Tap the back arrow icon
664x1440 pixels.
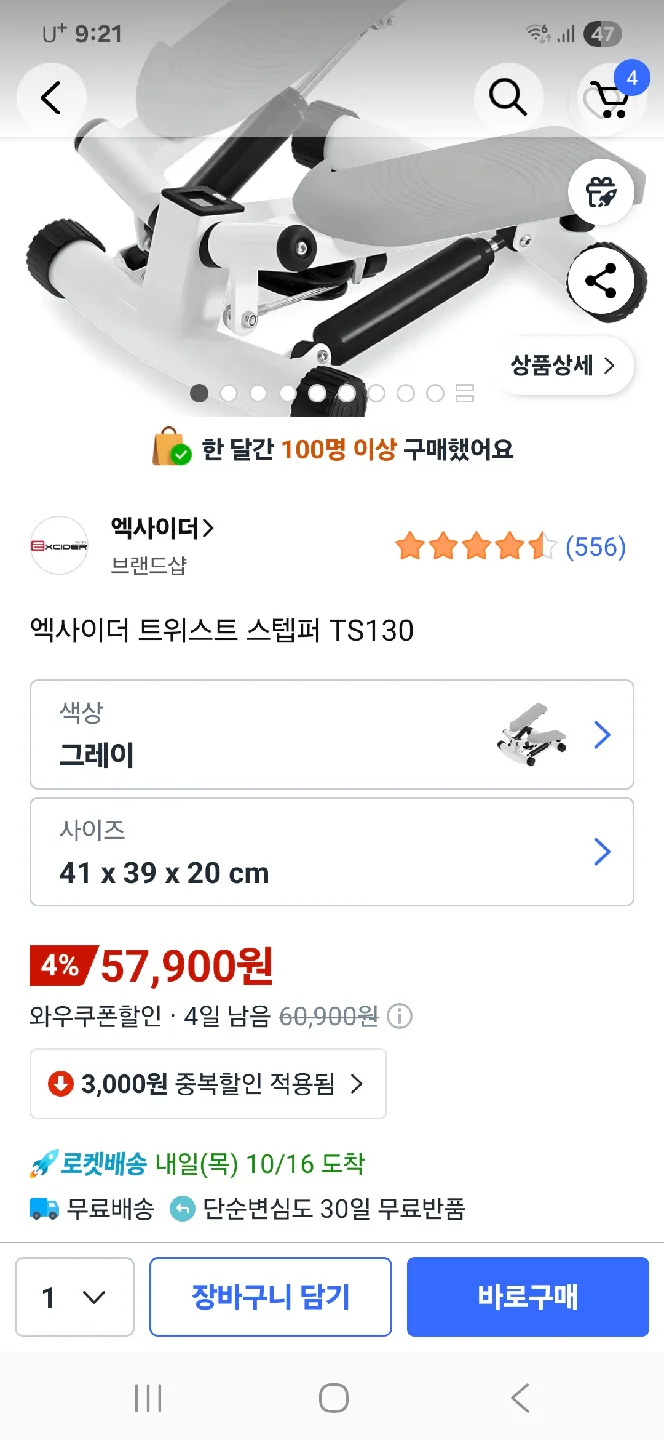coord(51,98)
